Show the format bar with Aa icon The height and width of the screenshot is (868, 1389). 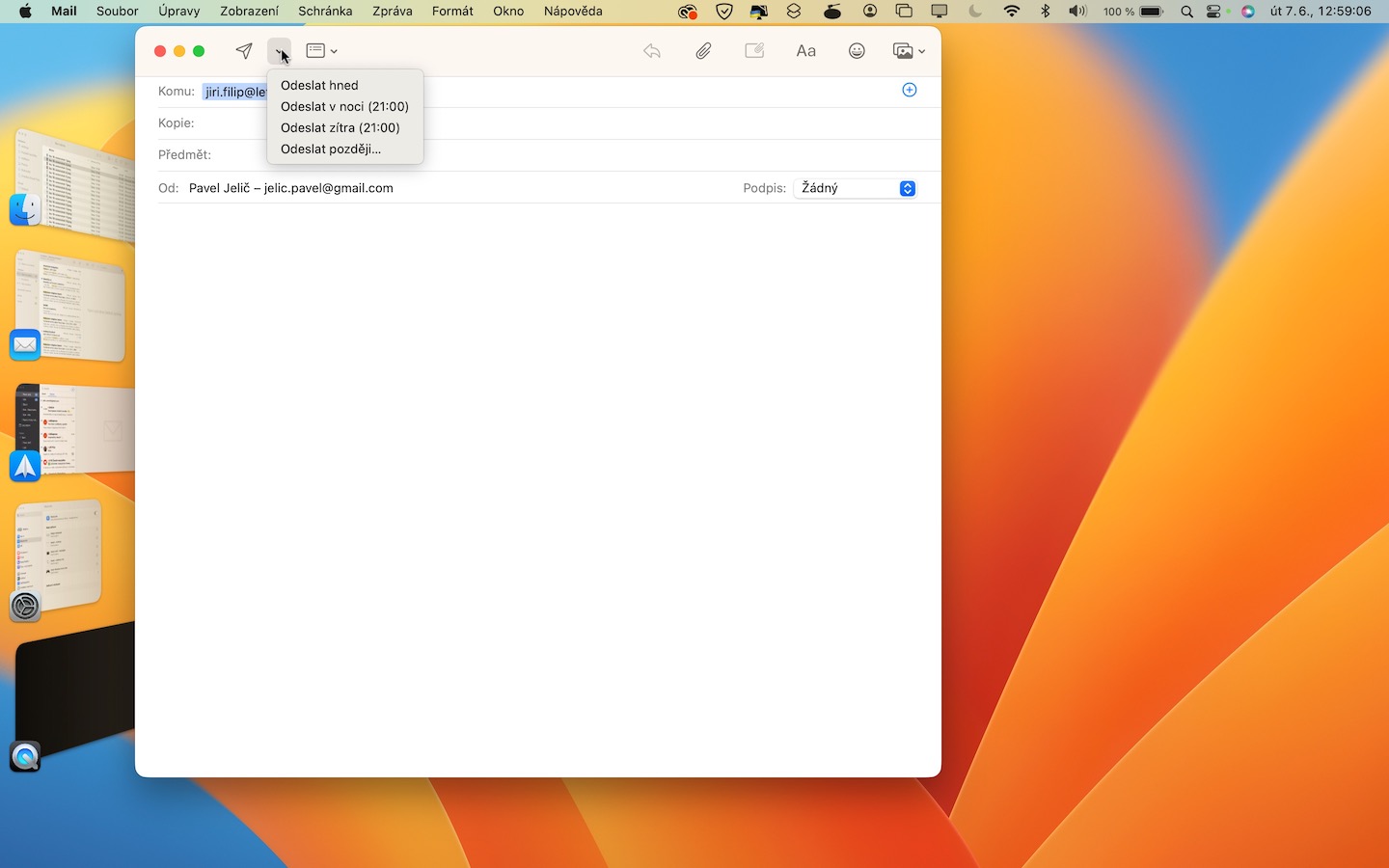pyautogui.click(x=806, y=51)
